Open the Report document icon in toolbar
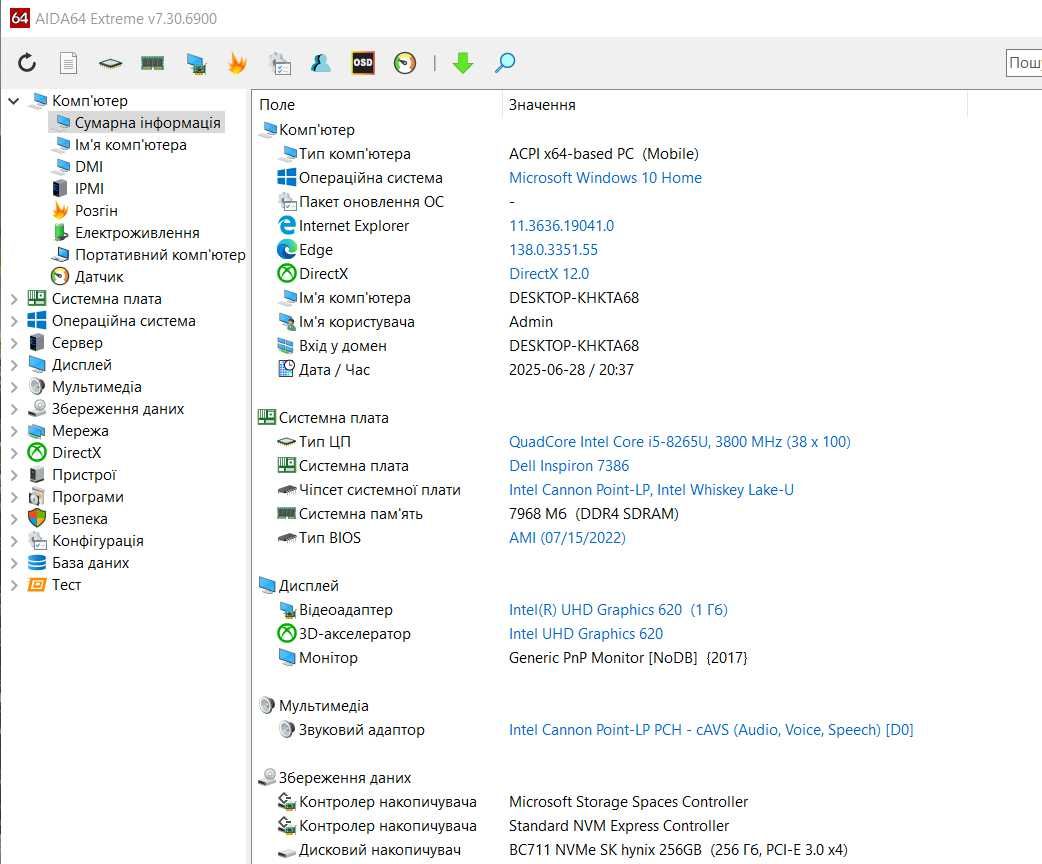The height and width of the screenshot is (864, 1042). [68, 63]
